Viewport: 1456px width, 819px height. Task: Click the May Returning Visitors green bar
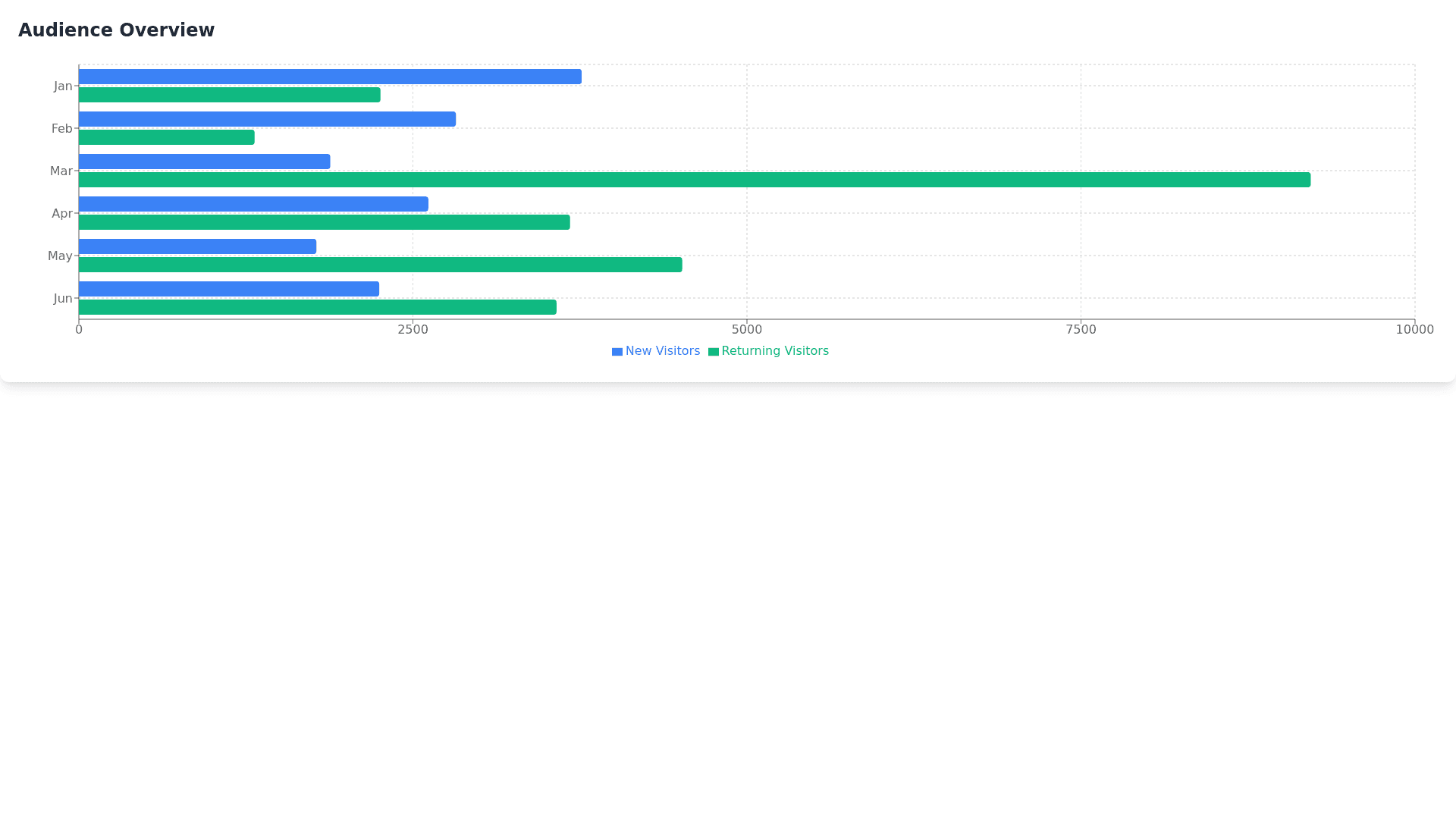380,265
